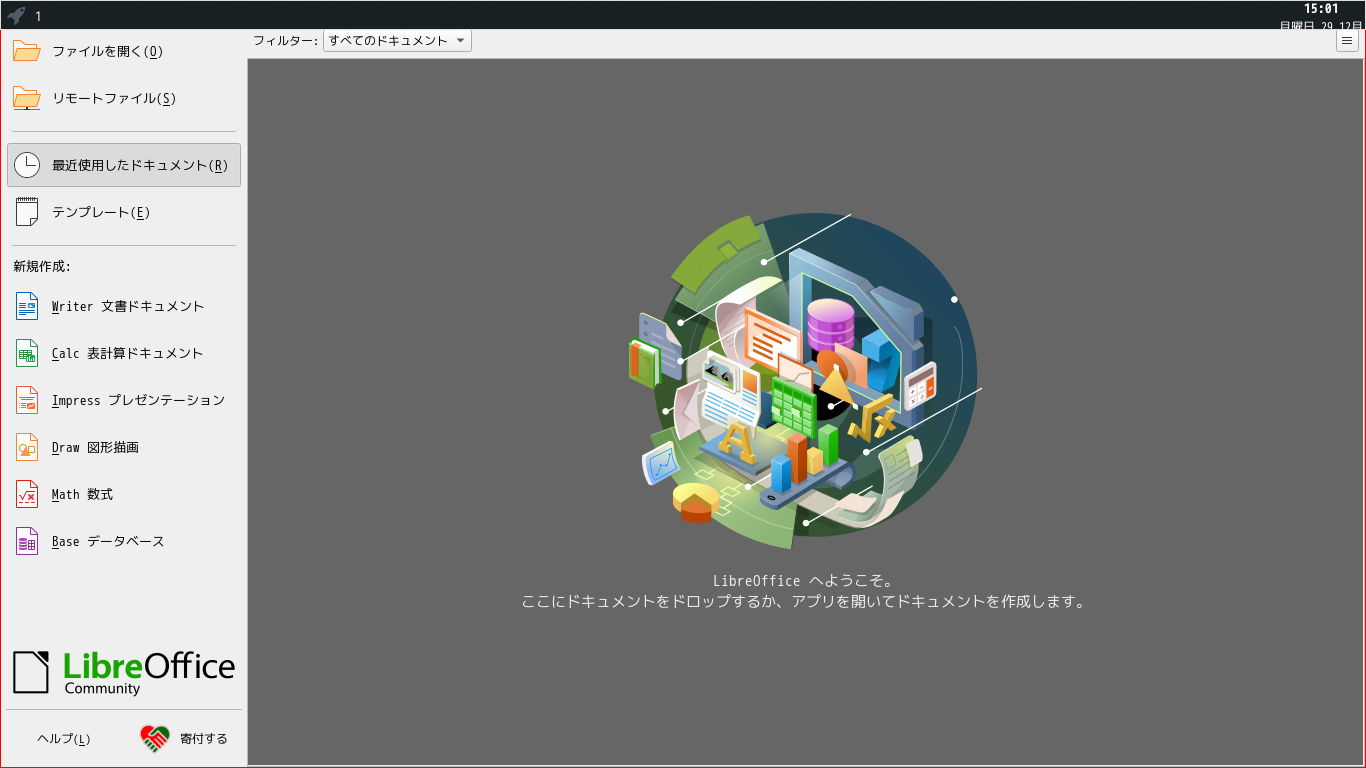Create new Impress プレゼンテーション via its label

pyautogui.click(x=138, y=401)
